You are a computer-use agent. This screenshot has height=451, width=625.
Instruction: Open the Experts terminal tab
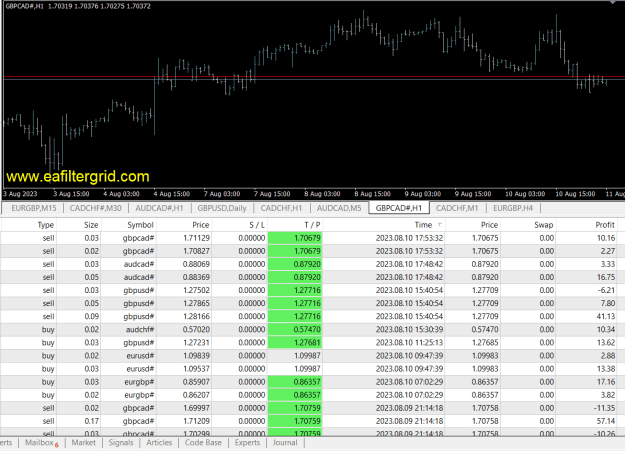click(x=247, y=443)
